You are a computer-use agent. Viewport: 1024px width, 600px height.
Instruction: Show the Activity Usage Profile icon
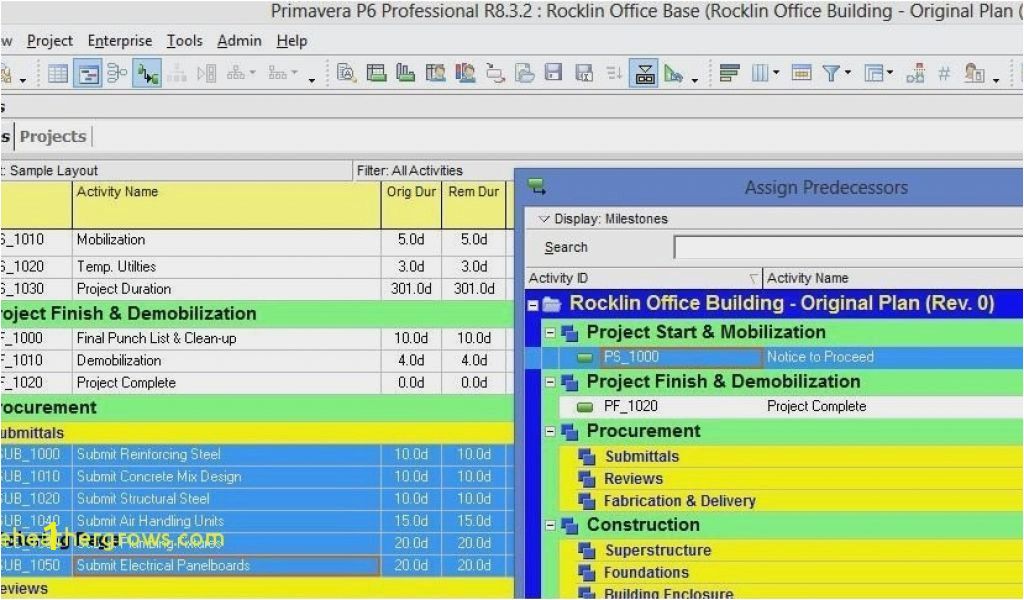point(406,73)
